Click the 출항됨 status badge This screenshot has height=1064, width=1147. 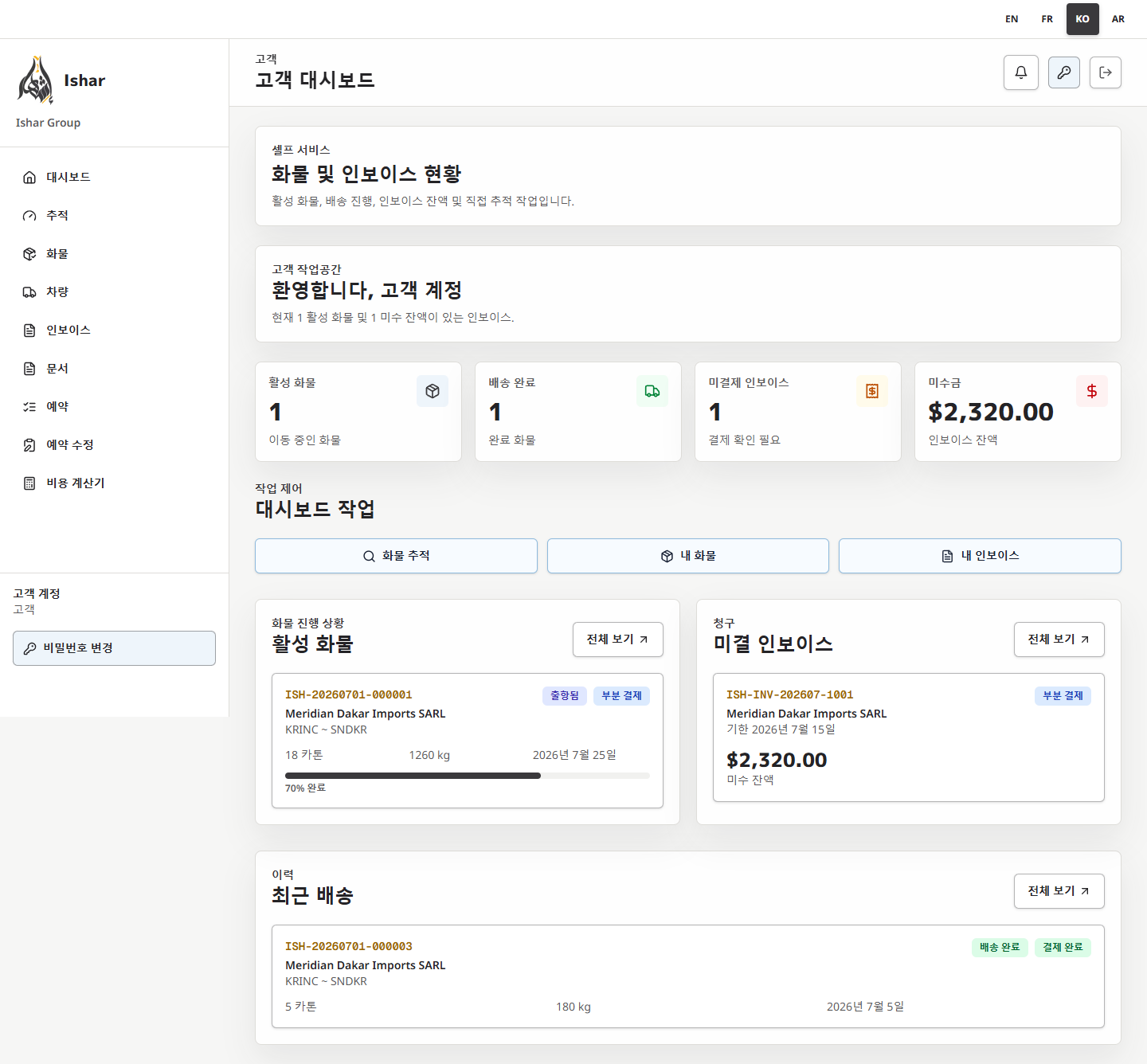tap(565, 696)
